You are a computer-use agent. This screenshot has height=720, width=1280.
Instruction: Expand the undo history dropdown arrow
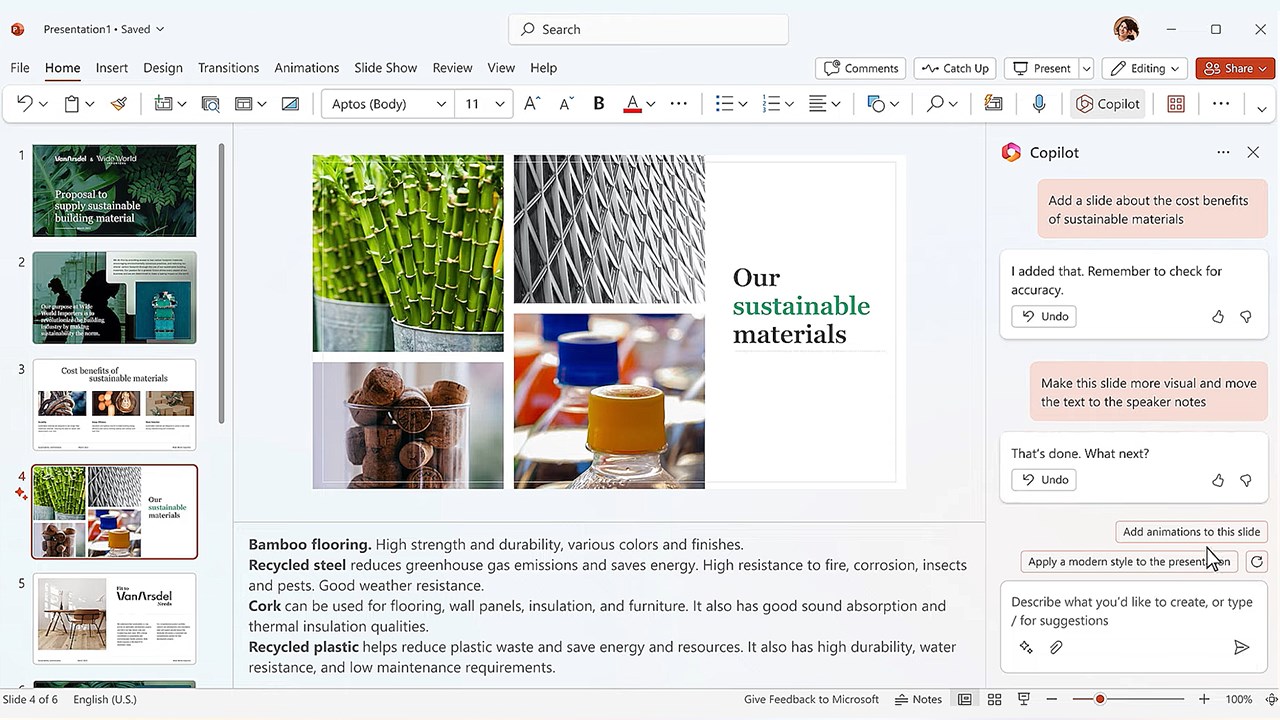coord(43,104)
